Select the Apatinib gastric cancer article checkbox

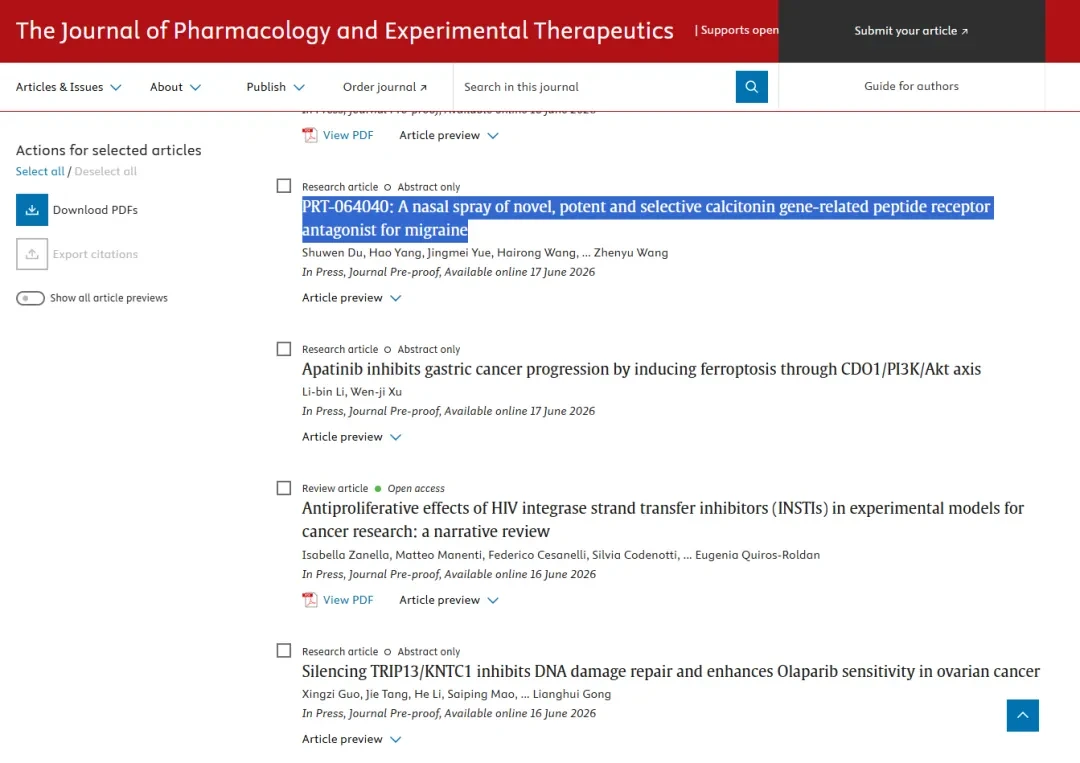pos(284,348)
